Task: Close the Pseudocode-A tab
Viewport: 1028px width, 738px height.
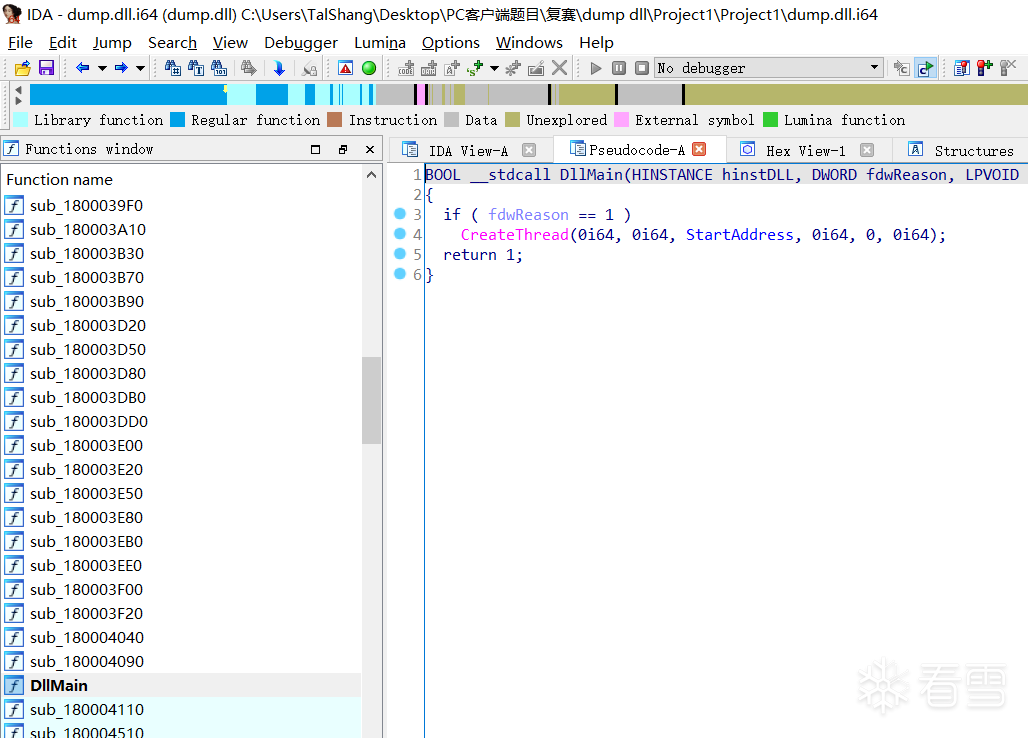Action: pos(700,149)
